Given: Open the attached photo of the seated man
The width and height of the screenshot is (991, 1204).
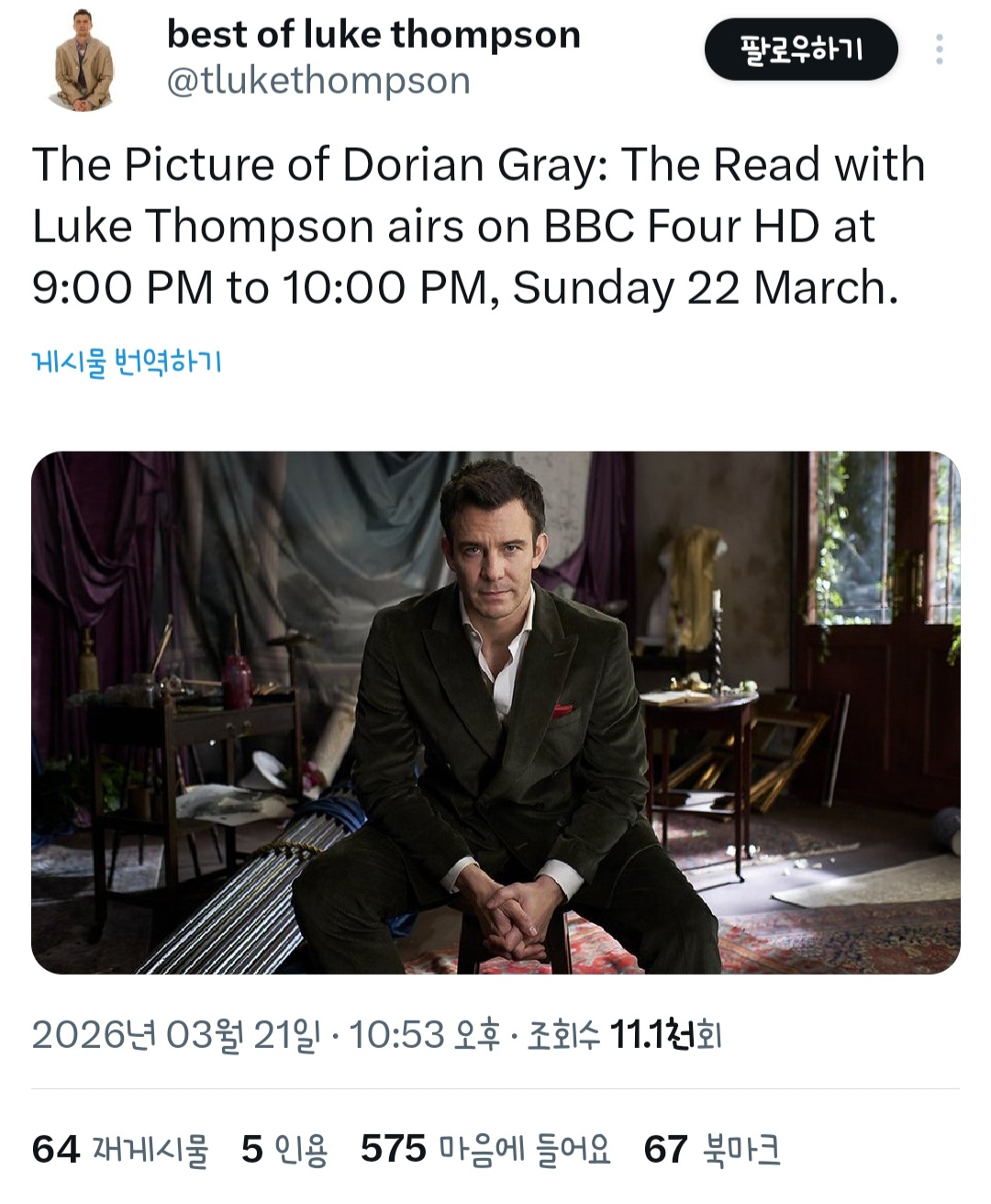Looking at the screenshot, I should (x=495, y=712).
